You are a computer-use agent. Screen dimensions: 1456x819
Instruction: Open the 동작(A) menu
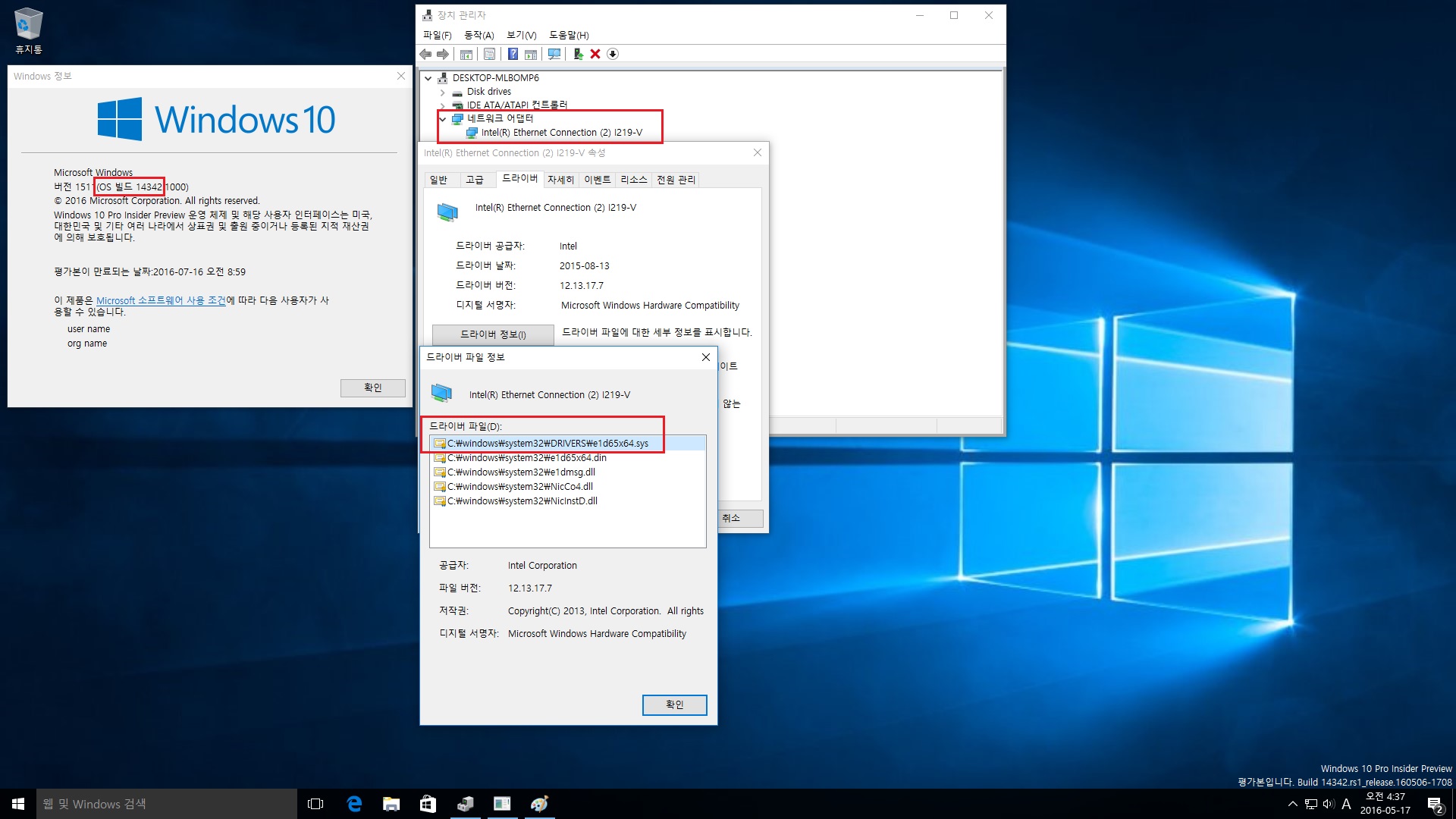coord(479,35)
